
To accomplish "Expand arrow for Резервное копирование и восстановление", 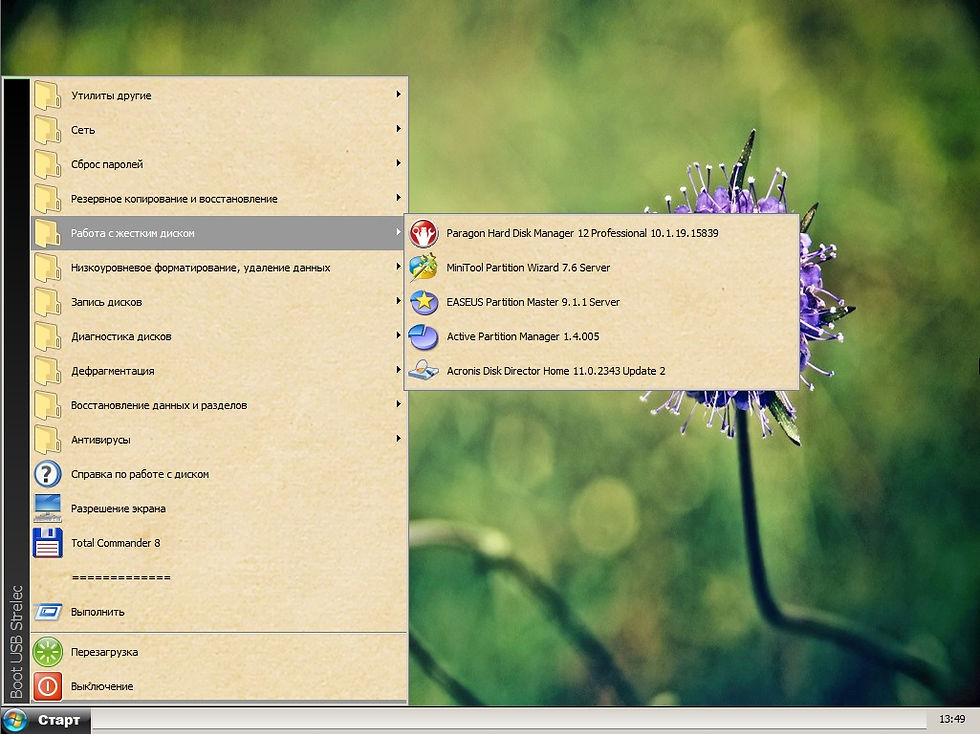I will click(398, 198).
